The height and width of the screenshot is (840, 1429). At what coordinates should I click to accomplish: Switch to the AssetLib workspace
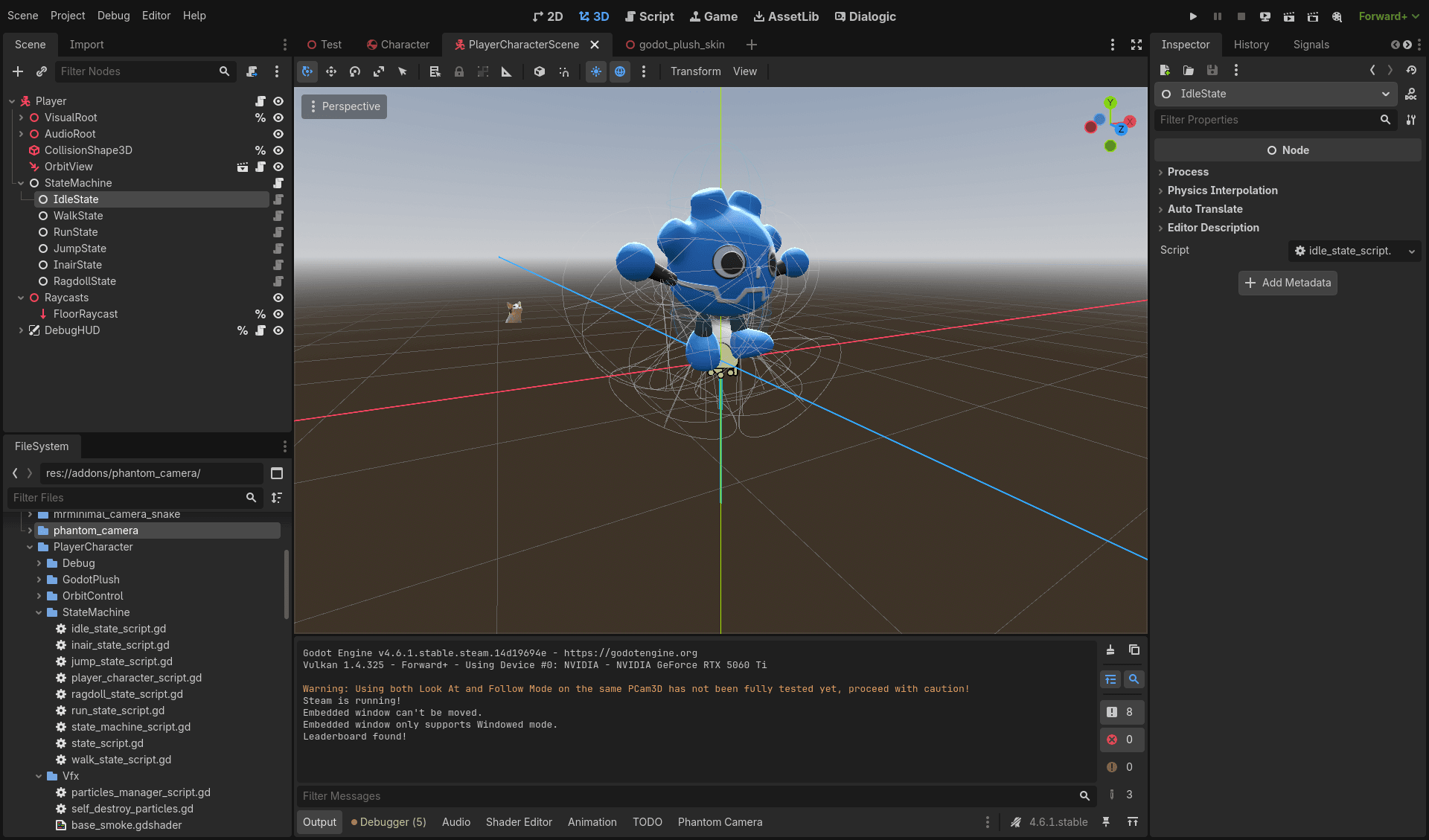tap(786, 16)
